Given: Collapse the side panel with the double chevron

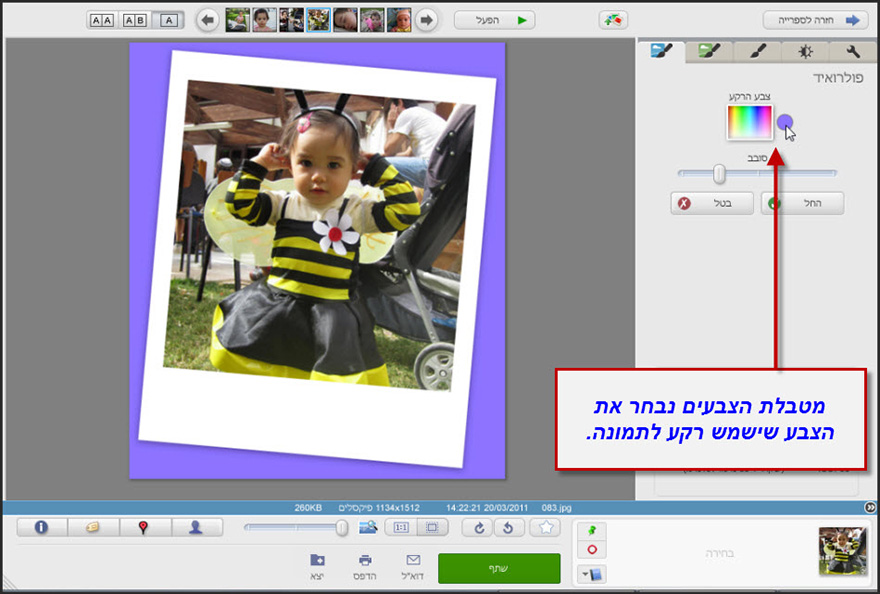Looking at the screenshot, I should pyautogui.click(x=872, y=506).
